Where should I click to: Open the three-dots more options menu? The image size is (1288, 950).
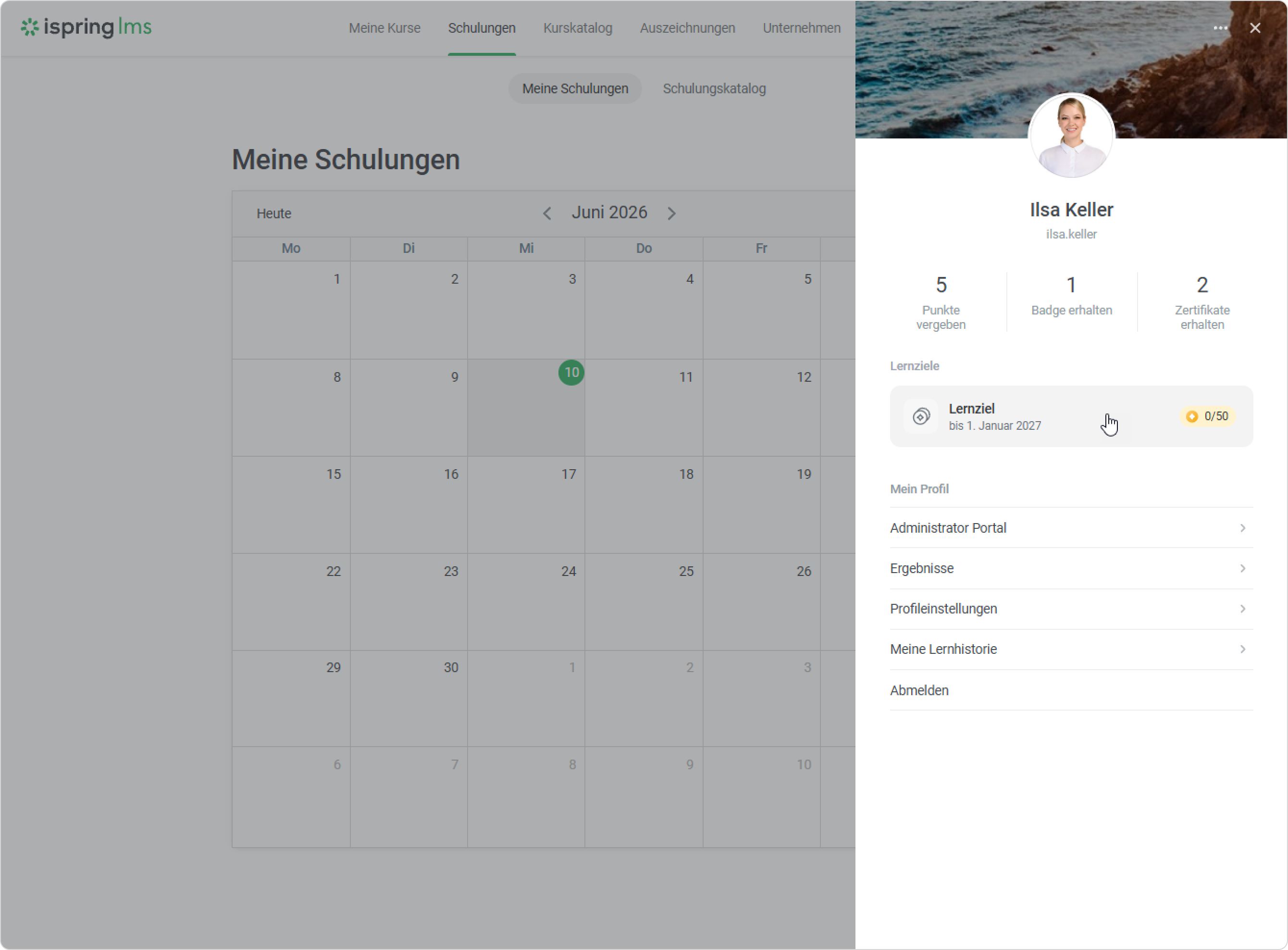click(x=1220, y=27)
